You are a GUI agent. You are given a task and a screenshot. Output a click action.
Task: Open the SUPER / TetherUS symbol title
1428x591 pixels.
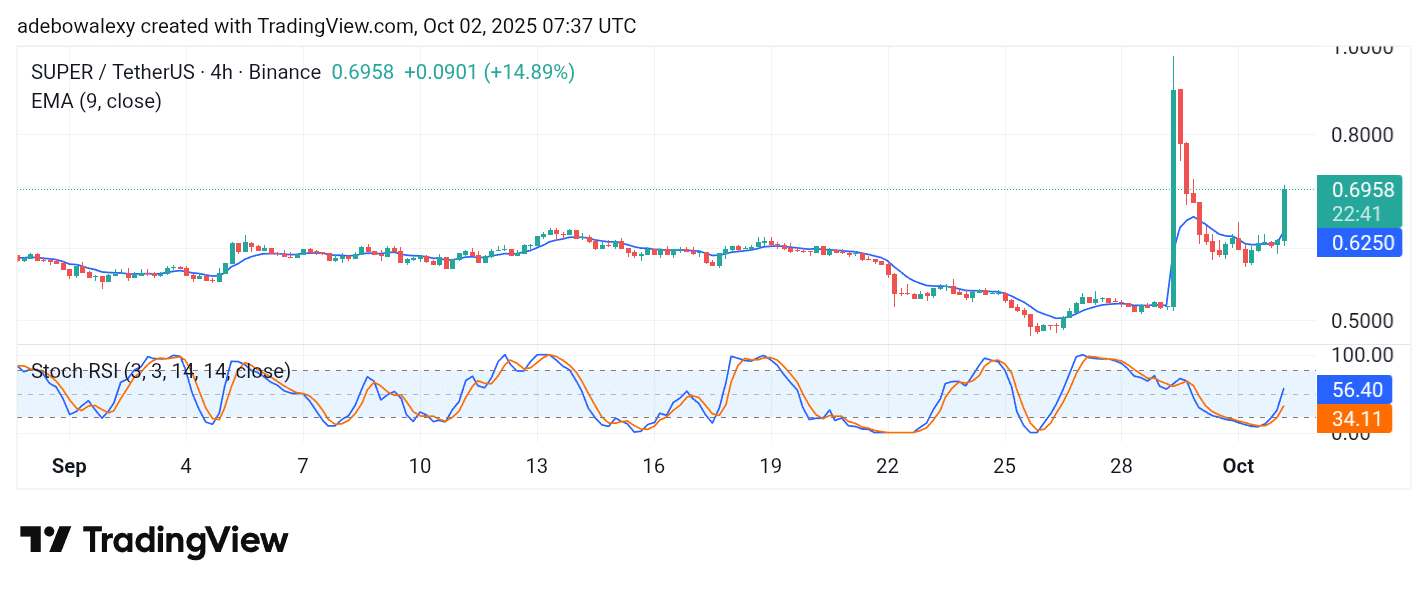(x=176, y=72)
